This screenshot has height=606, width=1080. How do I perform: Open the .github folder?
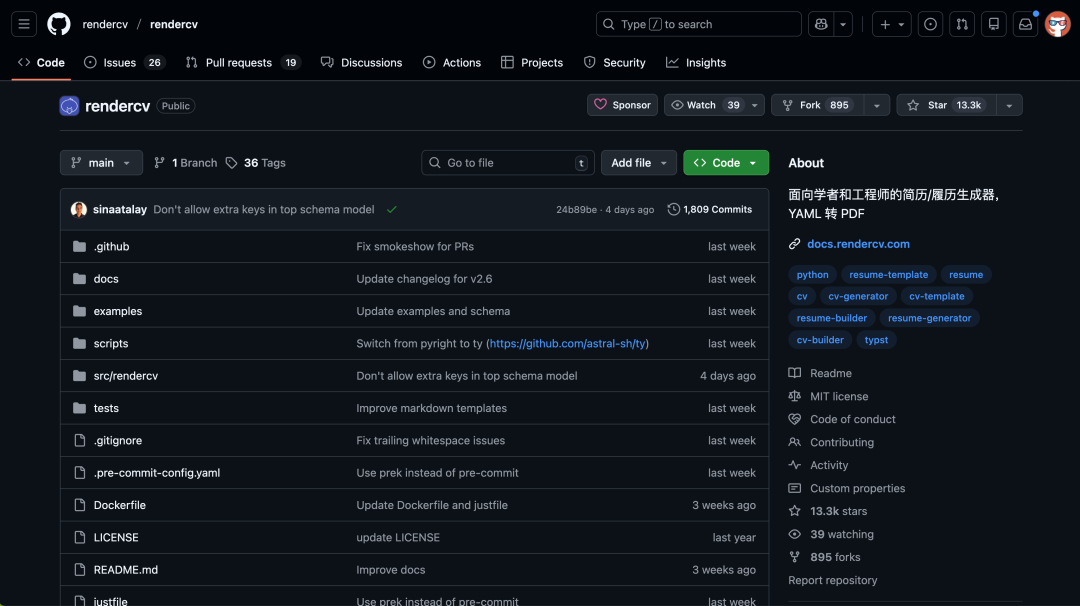tap(112, 247)
